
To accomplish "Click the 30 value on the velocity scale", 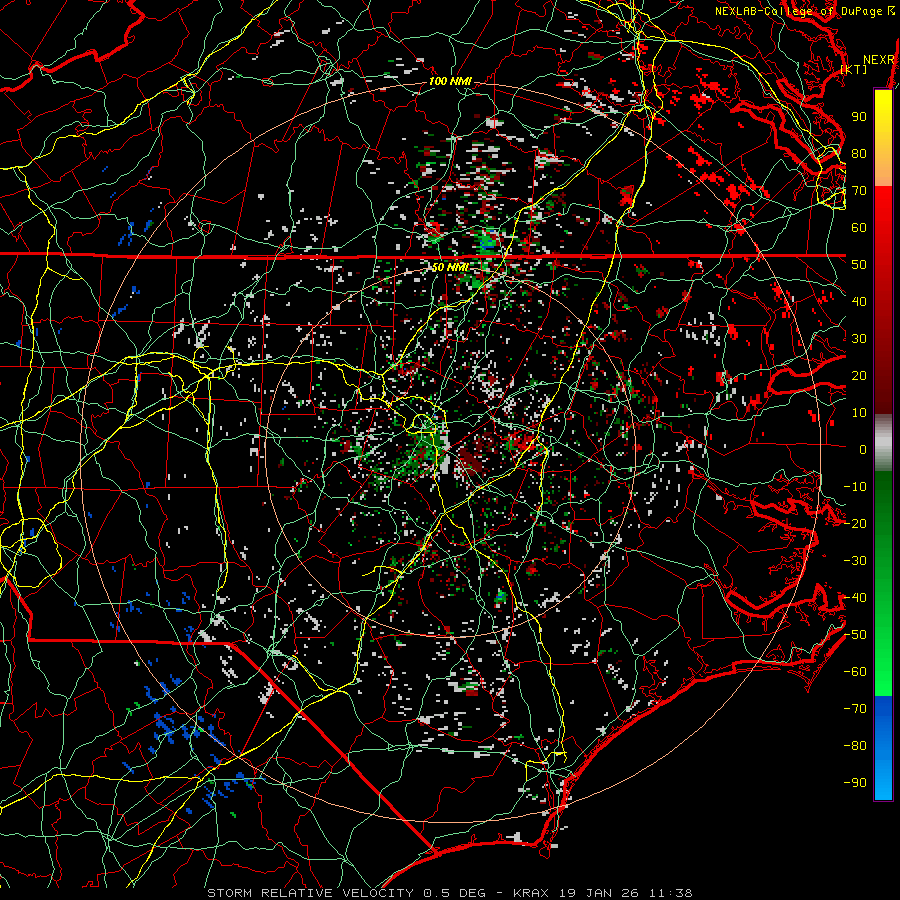I will coord(859,339).
